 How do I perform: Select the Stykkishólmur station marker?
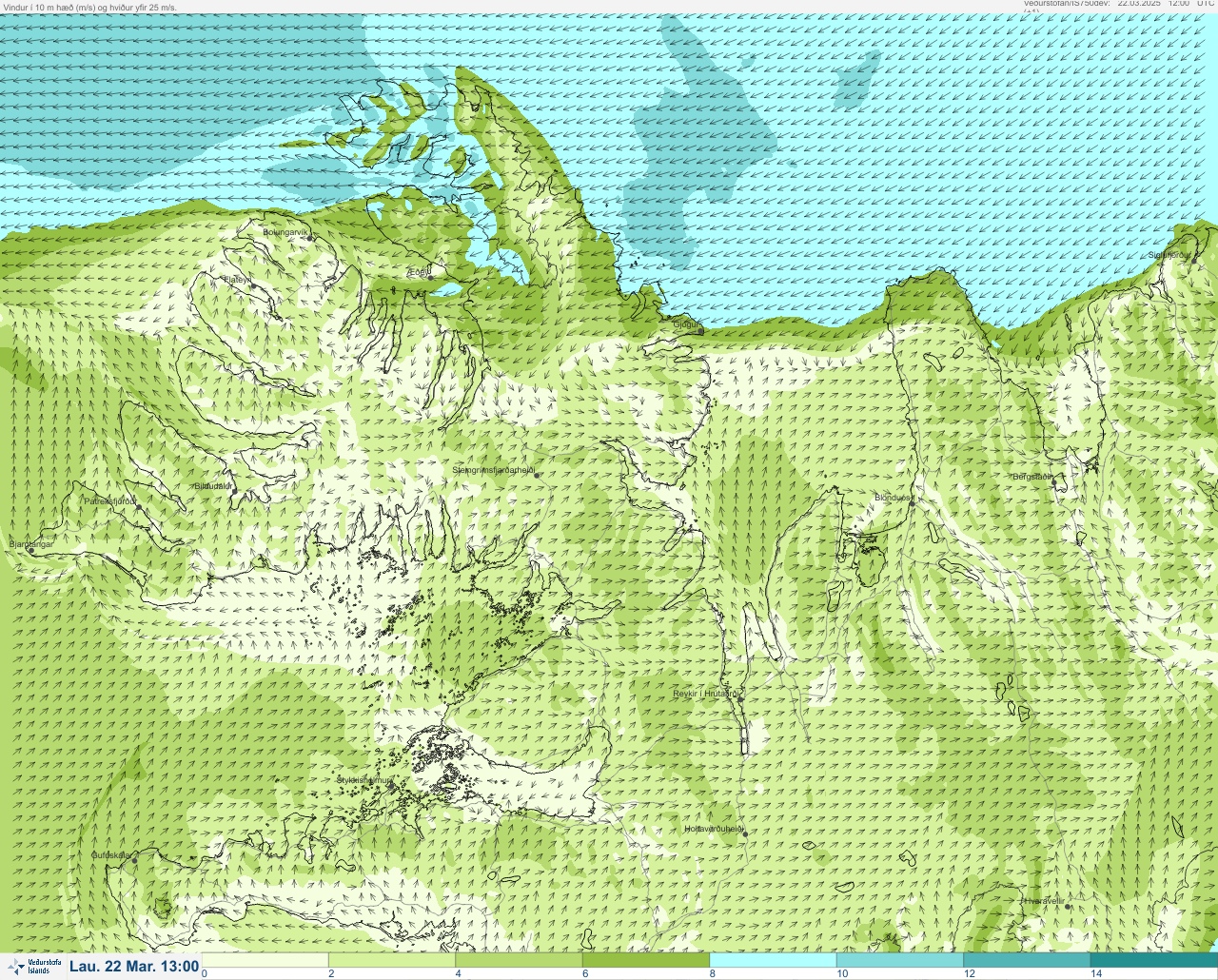point(392,785)
